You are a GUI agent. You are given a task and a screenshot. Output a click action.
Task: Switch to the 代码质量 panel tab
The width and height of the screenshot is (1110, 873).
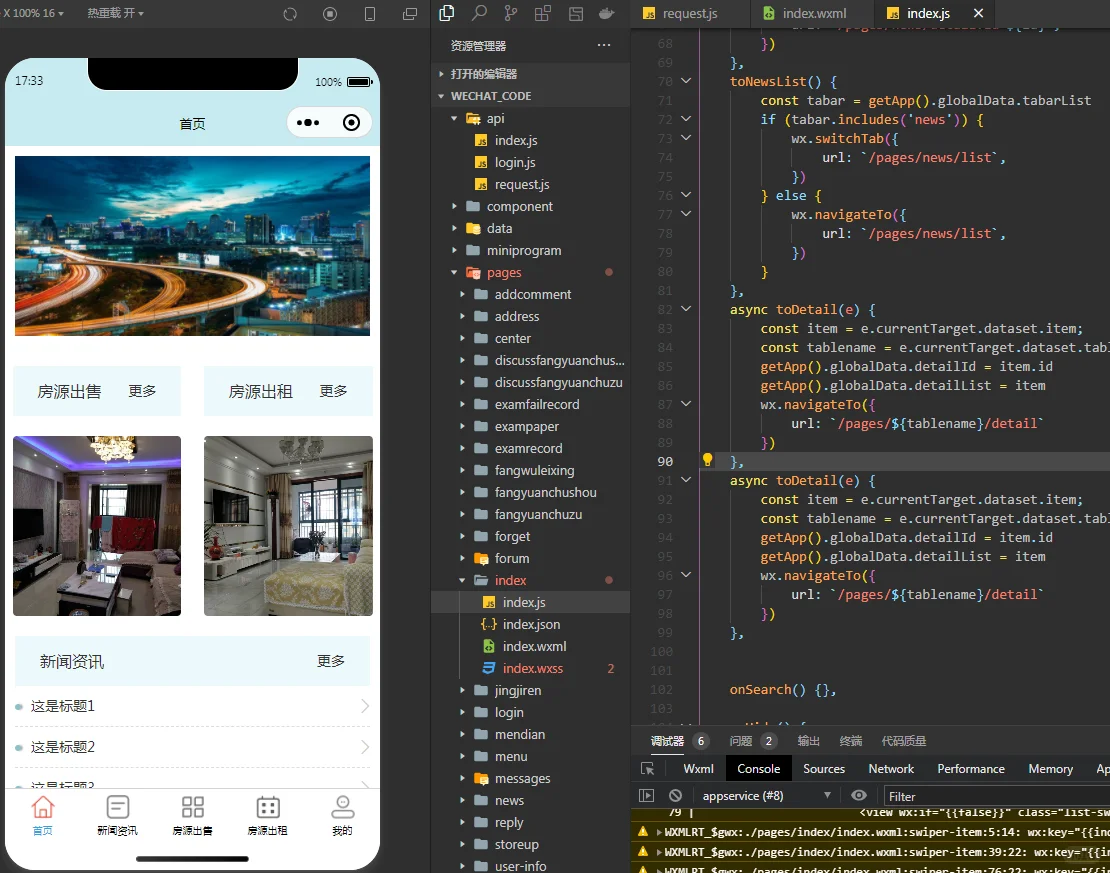903,741
